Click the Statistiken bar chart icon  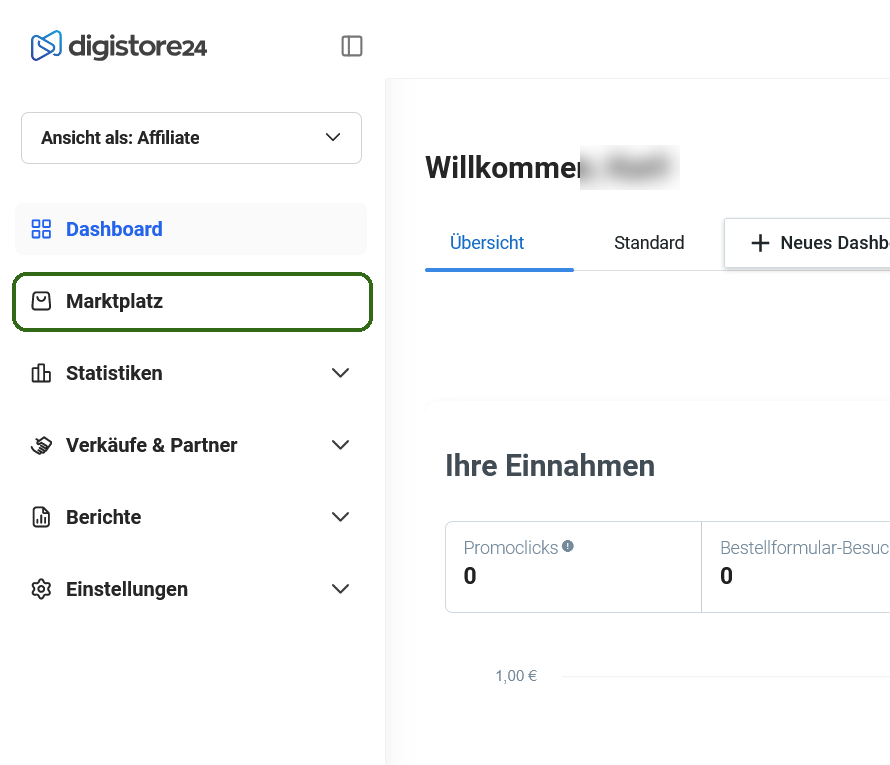[41, 373]
